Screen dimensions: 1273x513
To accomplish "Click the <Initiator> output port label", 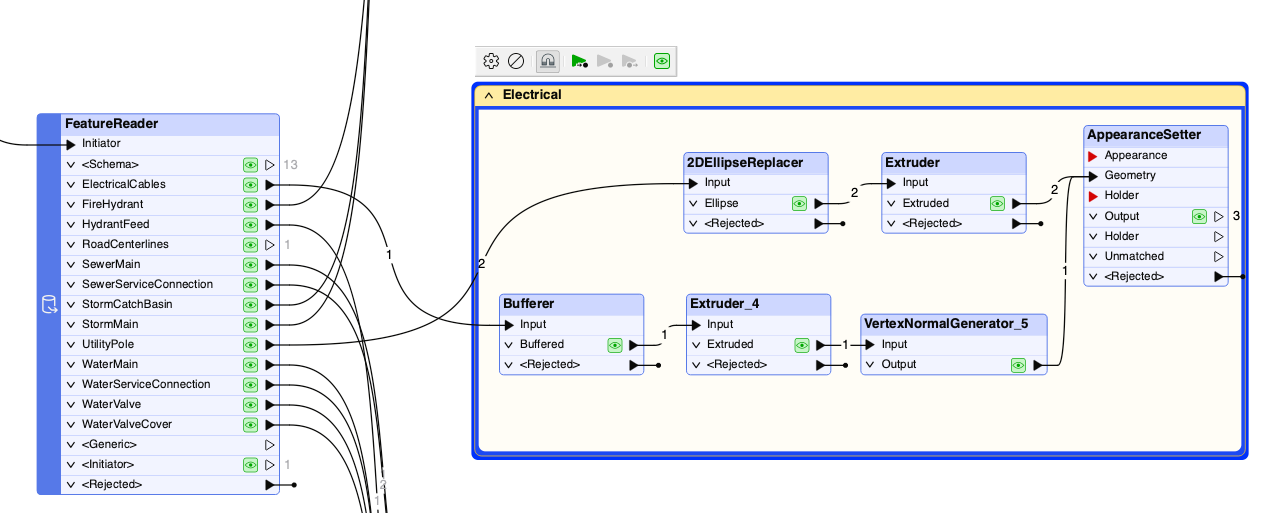I will pyautogui.click(x=108, y=464).
